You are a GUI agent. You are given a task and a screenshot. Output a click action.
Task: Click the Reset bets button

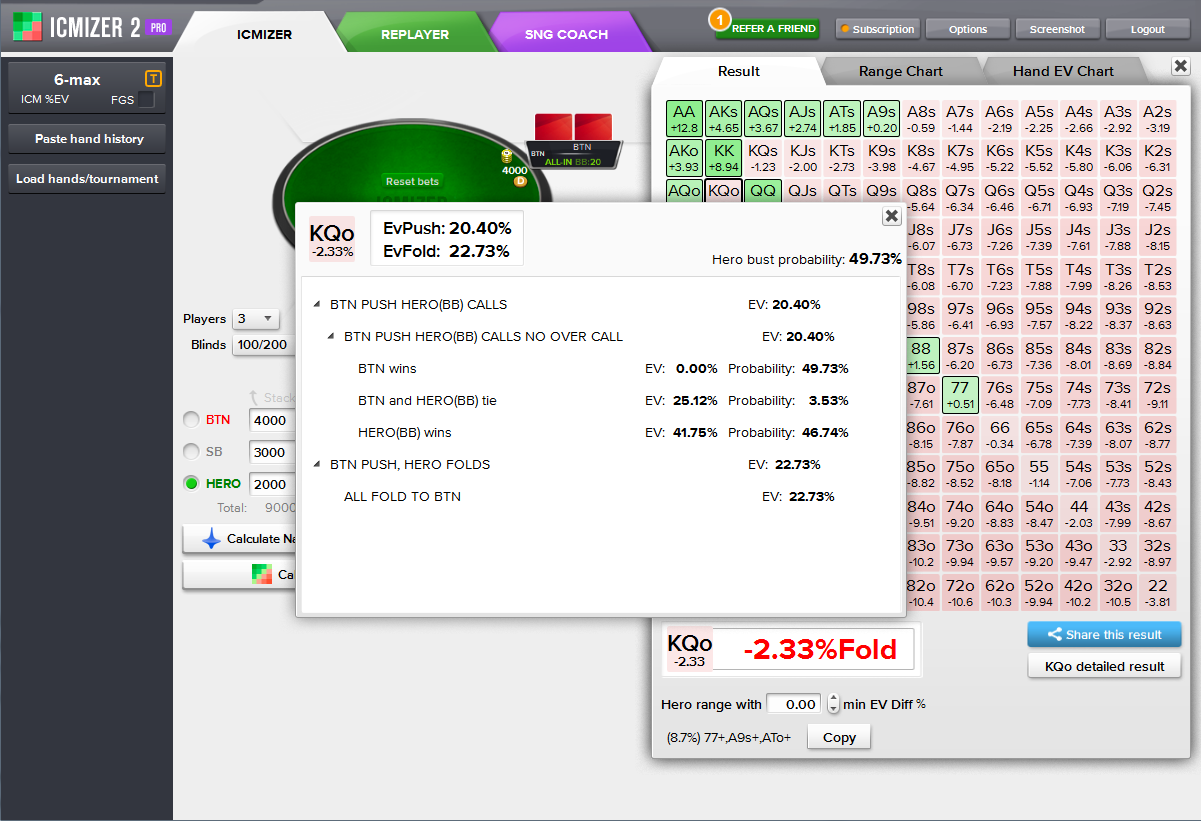[x=412, y=181]
